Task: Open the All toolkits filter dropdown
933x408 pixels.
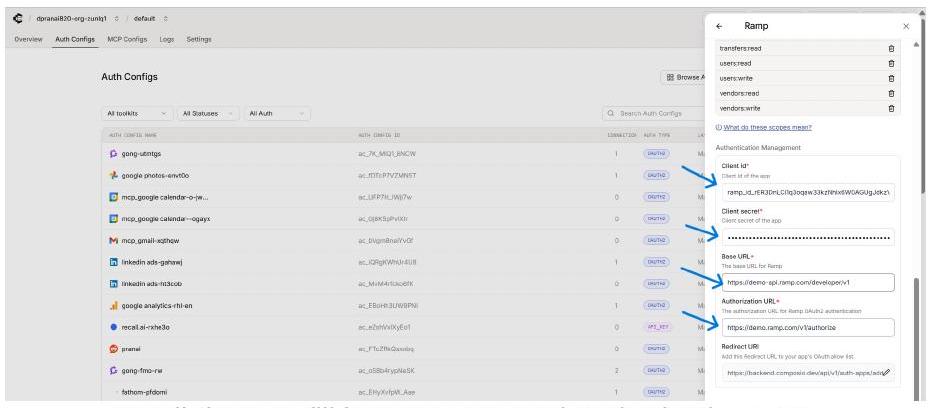Action: pos(137,113)
